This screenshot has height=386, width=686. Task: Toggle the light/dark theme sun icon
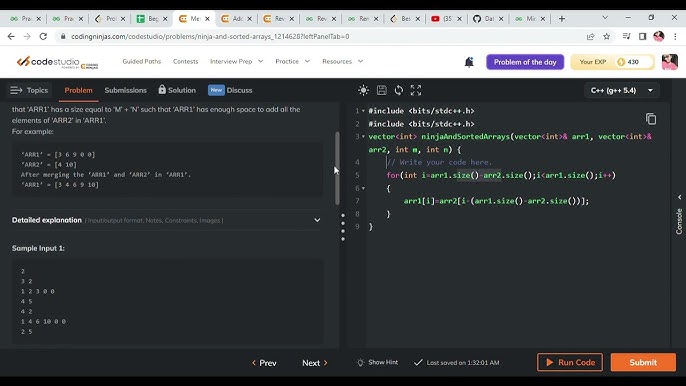(x=363, y=90)
